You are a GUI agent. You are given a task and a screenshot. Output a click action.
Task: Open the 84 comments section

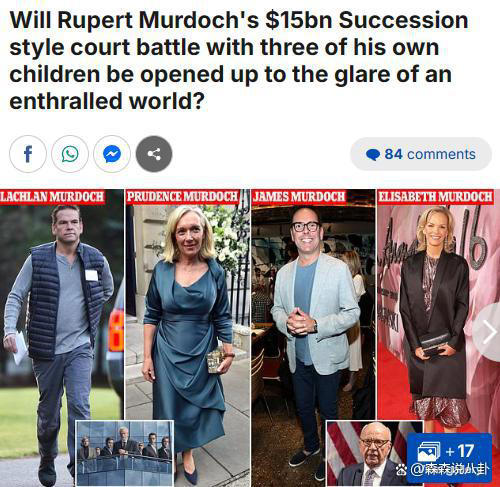pos(421,154)
